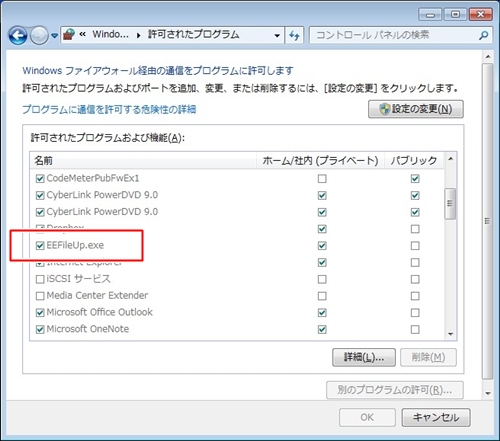Click the 許可されたプログラム breadcrumb
The image size is (500, 441).
[x=194, y=34]
